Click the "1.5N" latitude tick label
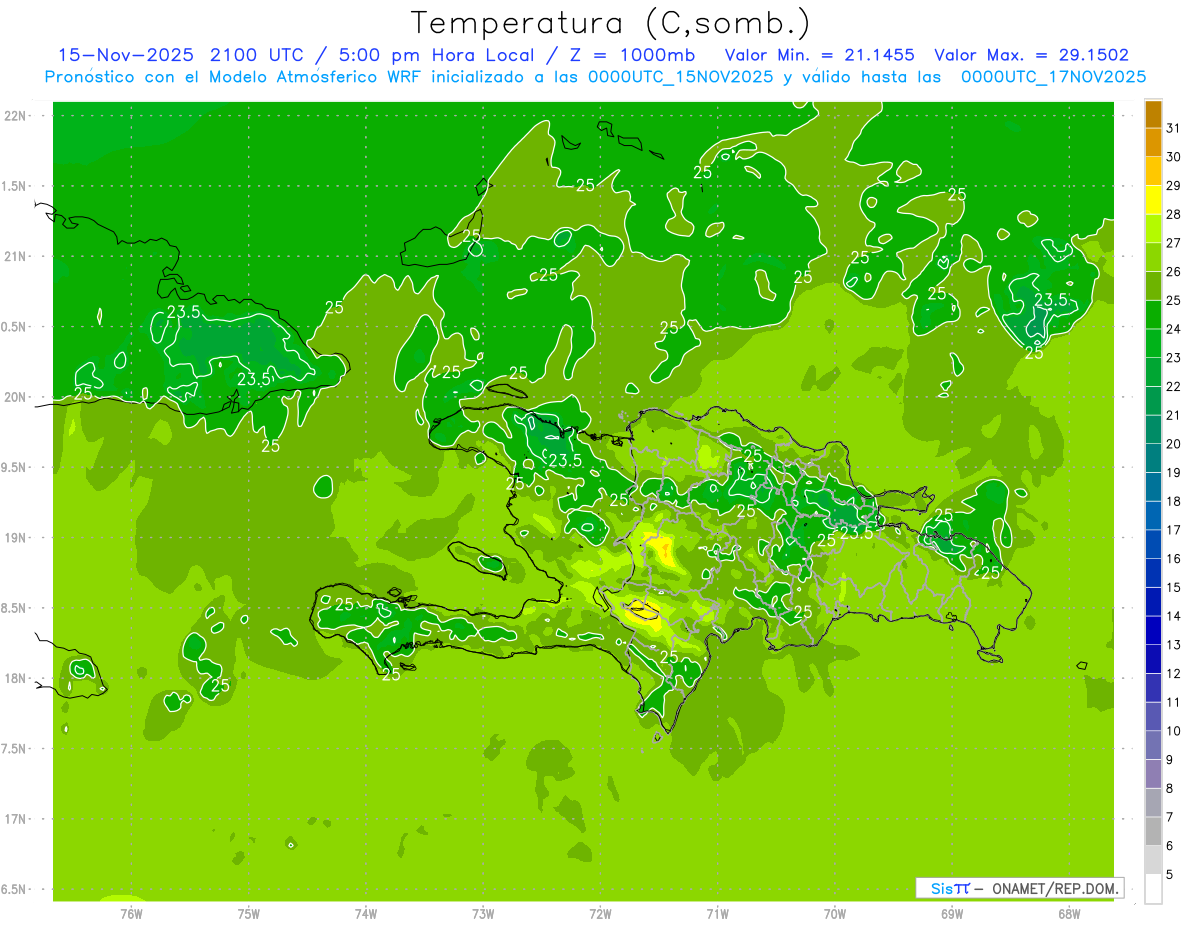The image size is (1200, 927). (15, 186)
